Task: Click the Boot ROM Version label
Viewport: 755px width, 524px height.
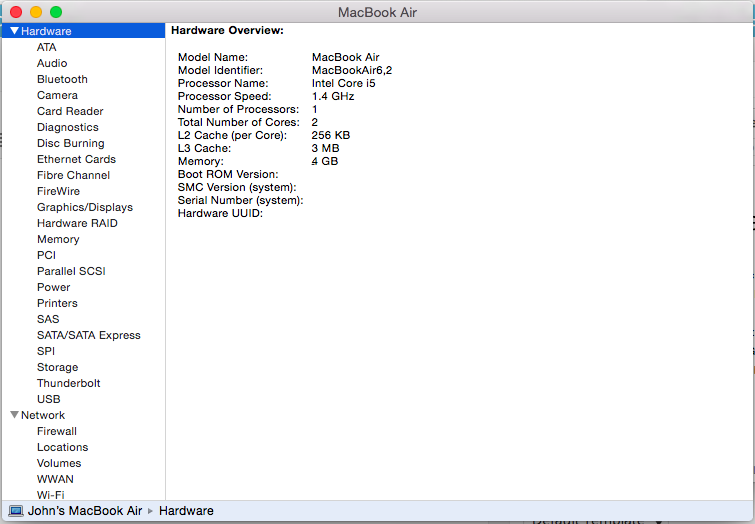Action: (228, 174)
